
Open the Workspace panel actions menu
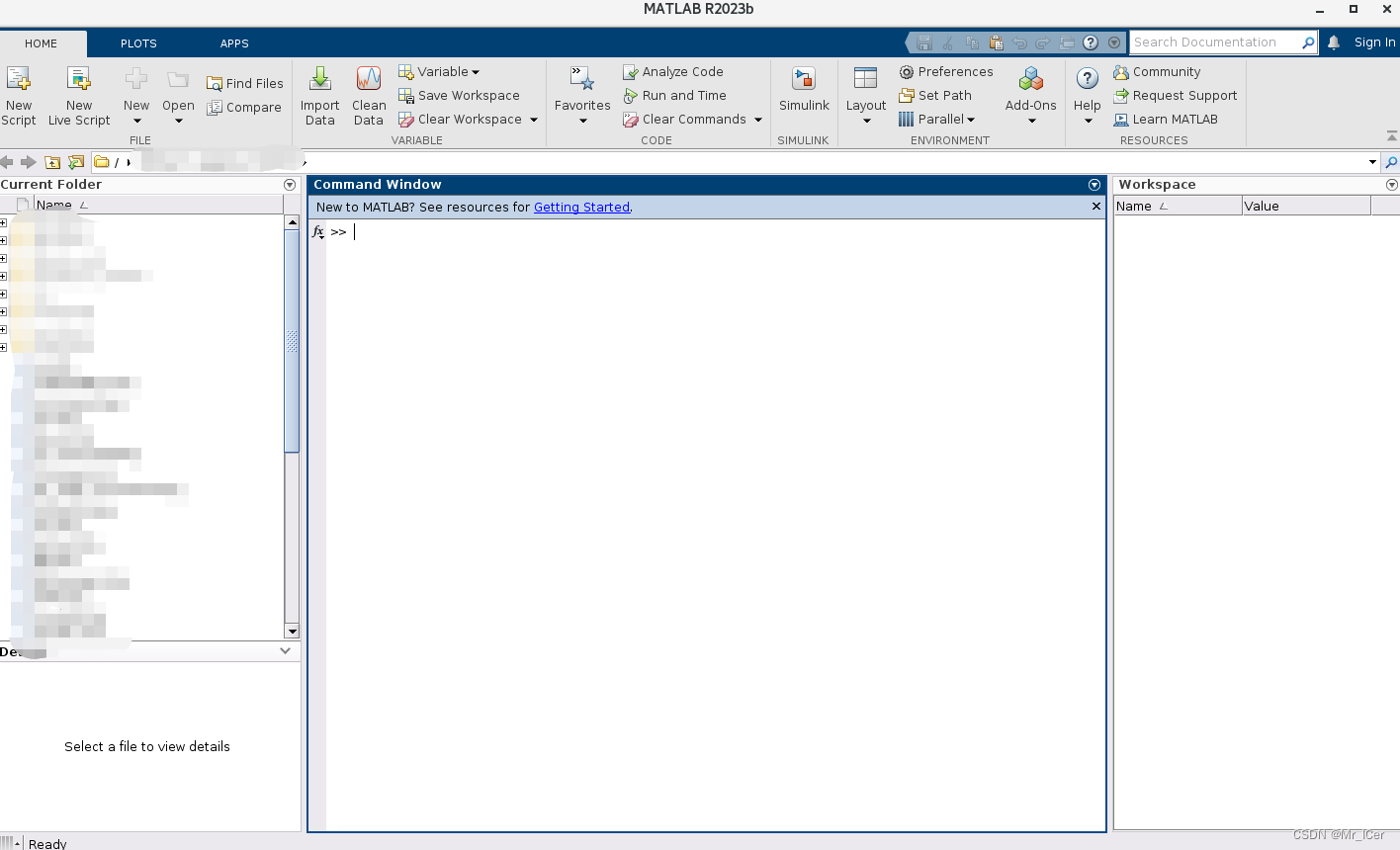1392,185
